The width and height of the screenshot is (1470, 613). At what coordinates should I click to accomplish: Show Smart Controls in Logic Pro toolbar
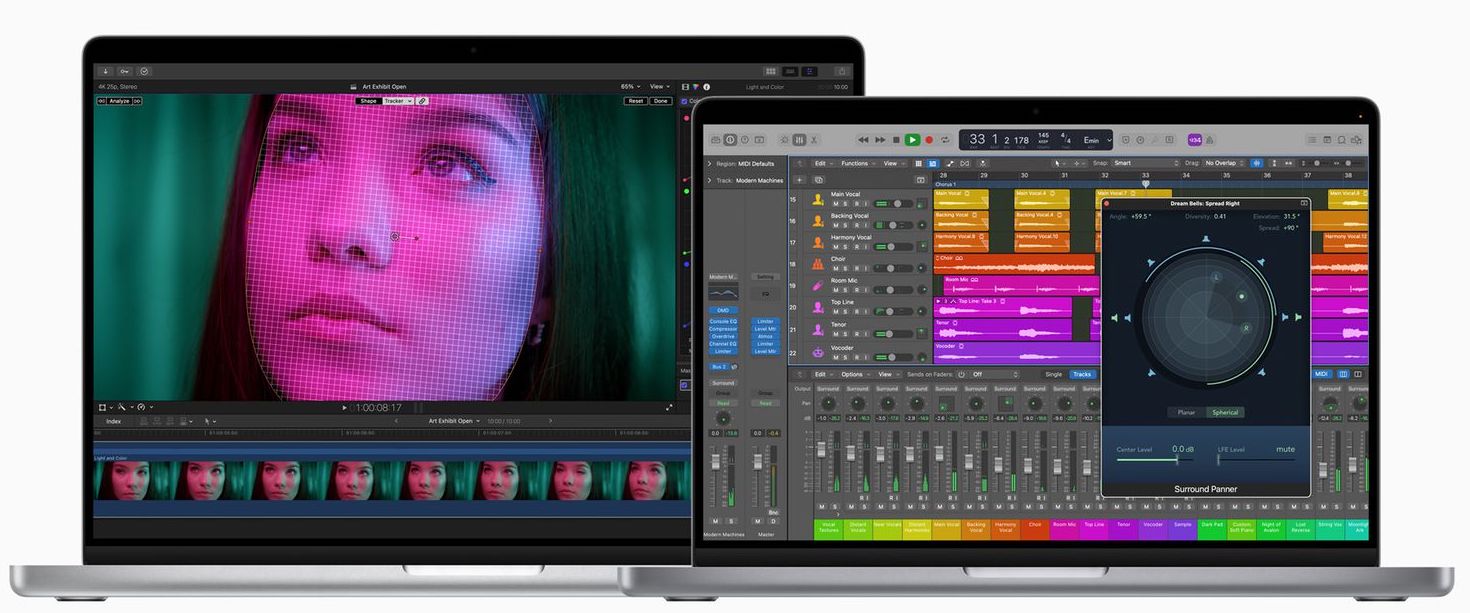click(x=785, y=140)
